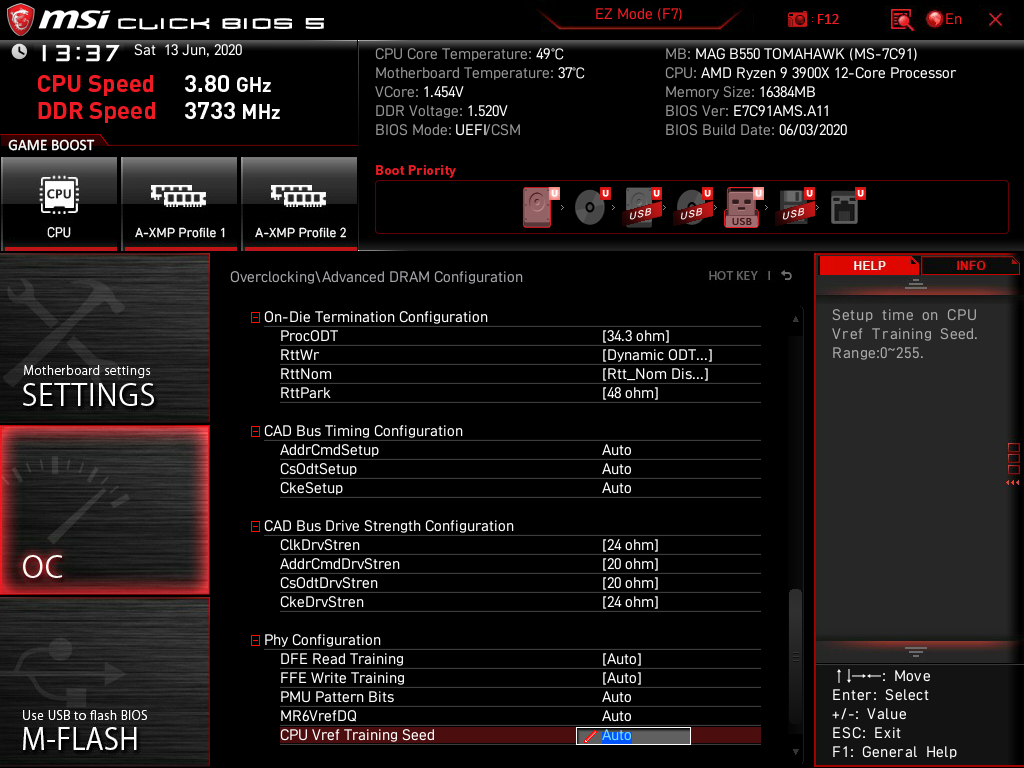Open RttWr [Dynamic ODT...] dropdown
The image size is (1024, 768).
657,355
